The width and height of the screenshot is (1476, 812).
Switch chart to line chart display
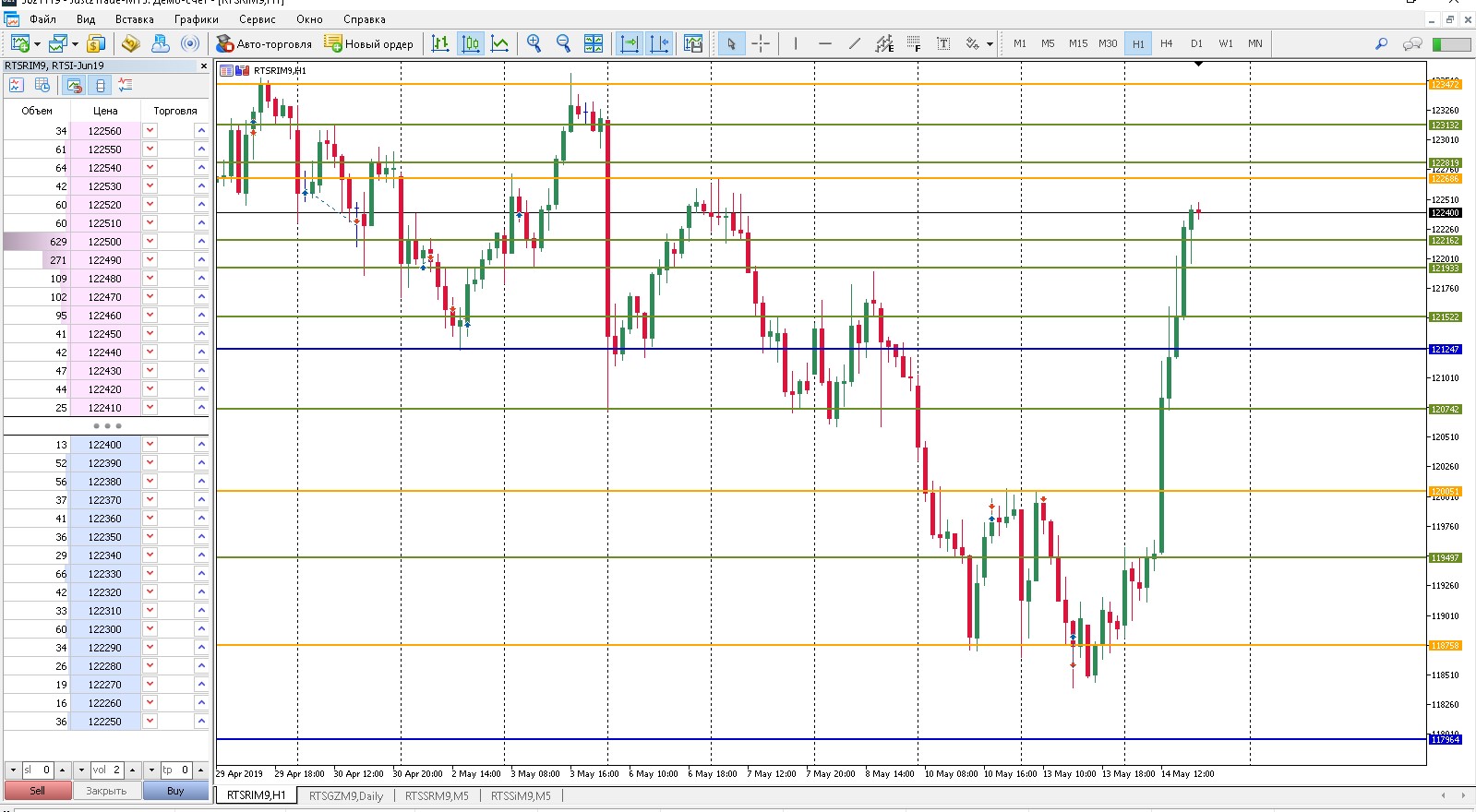click(499, 43)
